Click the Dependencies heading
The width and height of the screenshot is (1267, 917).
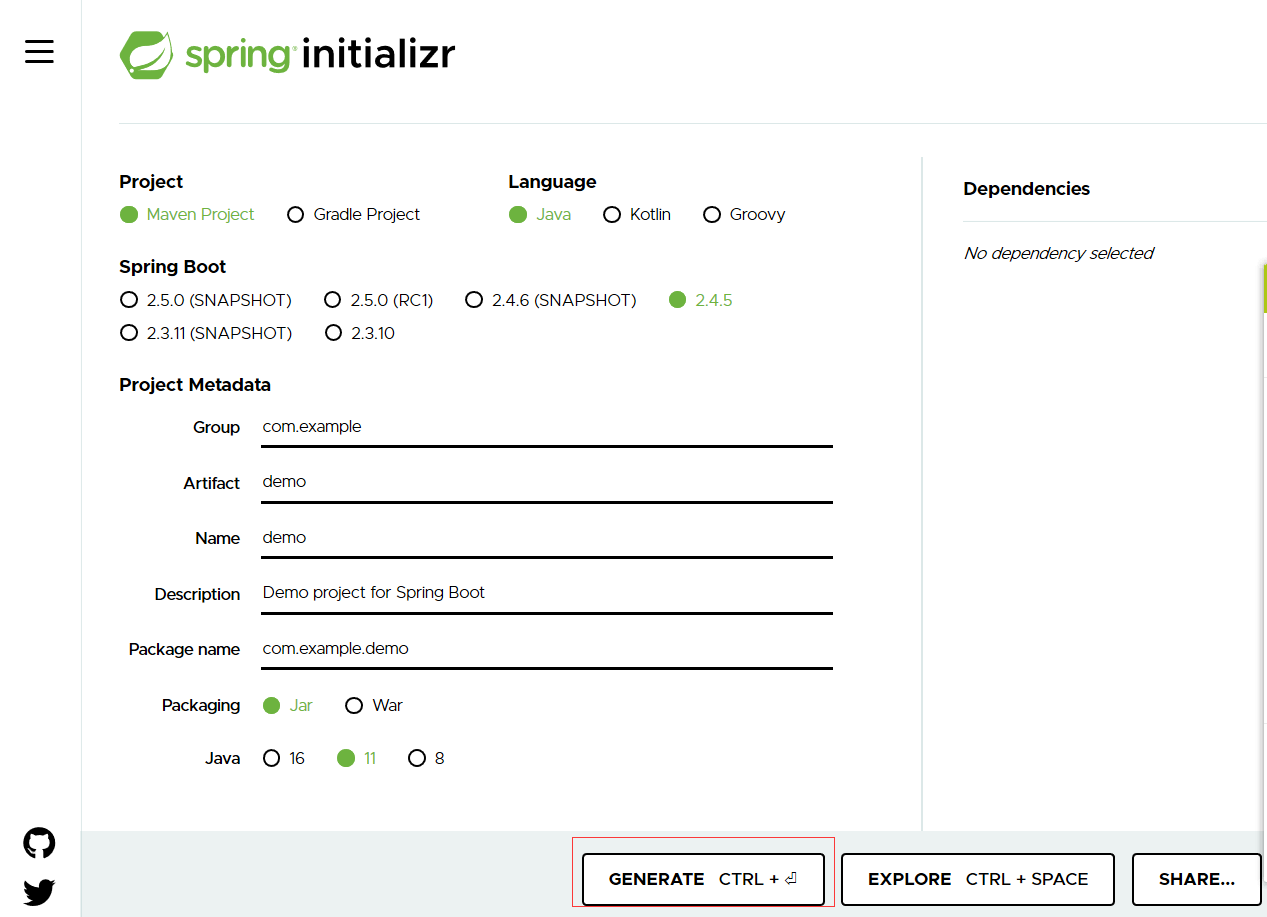point(1026,189)
